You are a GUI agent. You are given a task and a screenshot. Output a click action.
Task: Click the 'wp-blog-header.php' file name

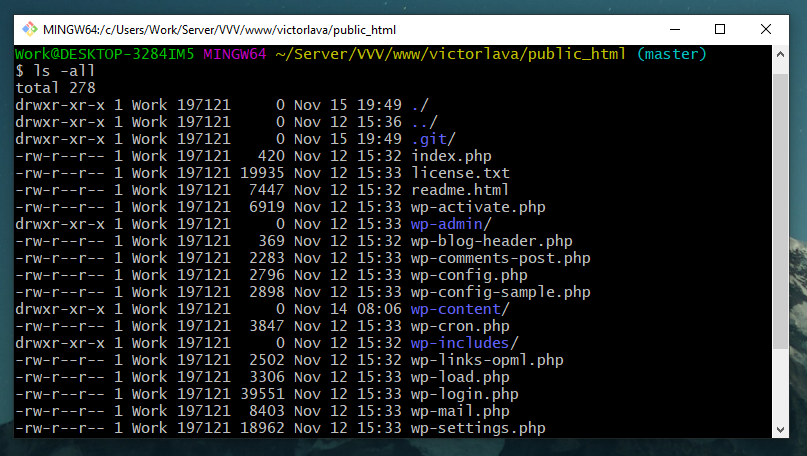coord(492,241)
